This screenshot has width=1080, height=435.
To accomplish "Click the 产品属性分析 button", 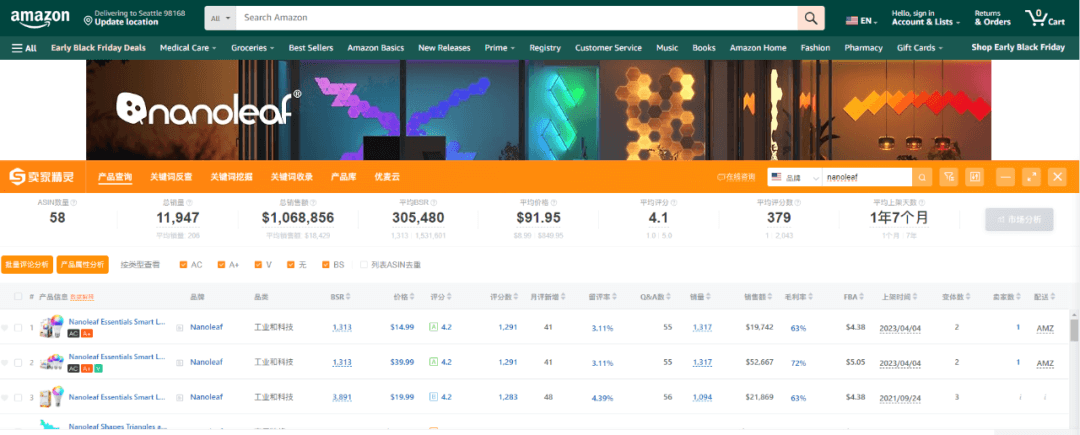I will [83, 264].
